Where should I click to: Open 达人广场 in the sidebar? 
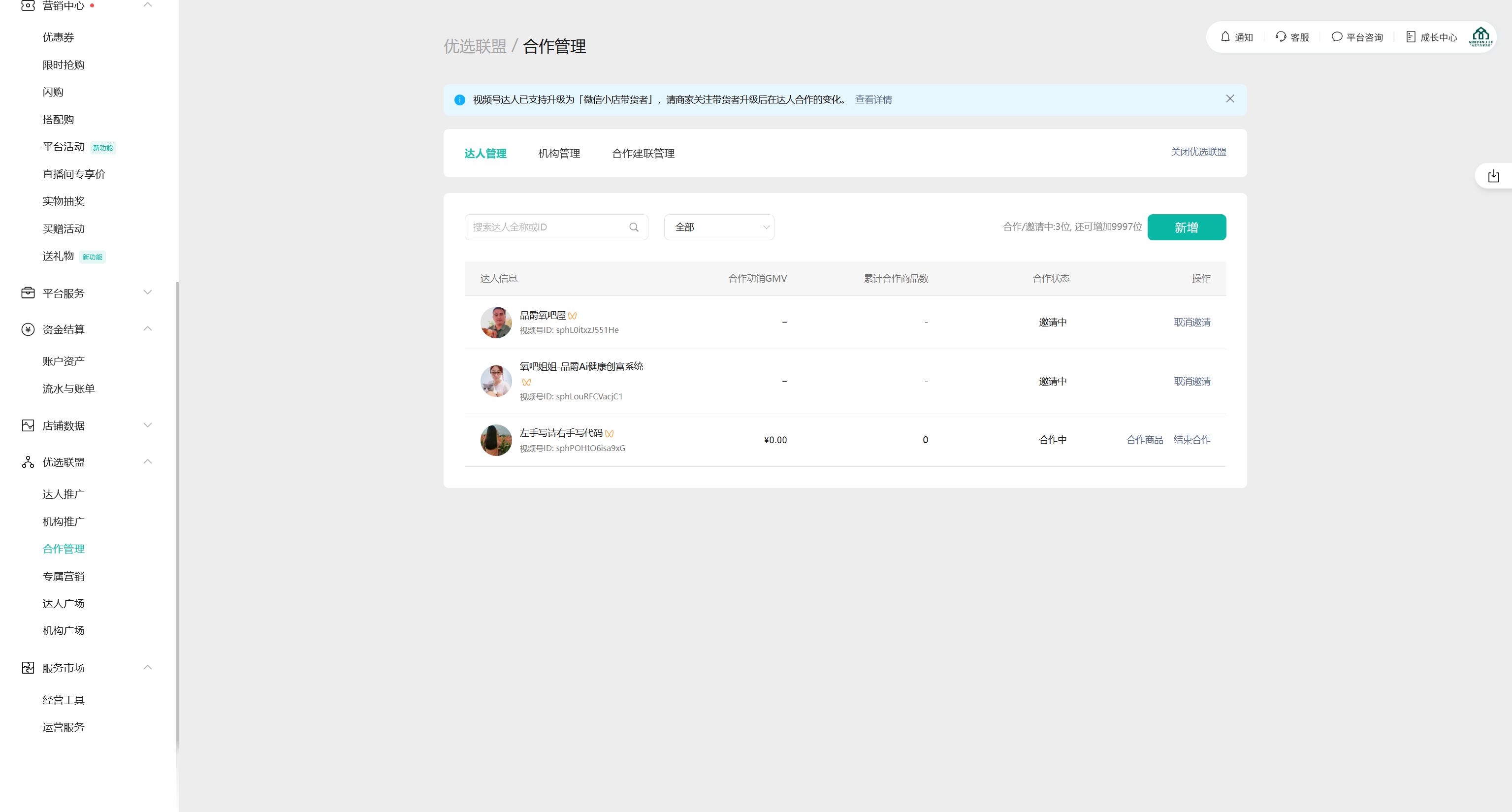click(64, 603)
